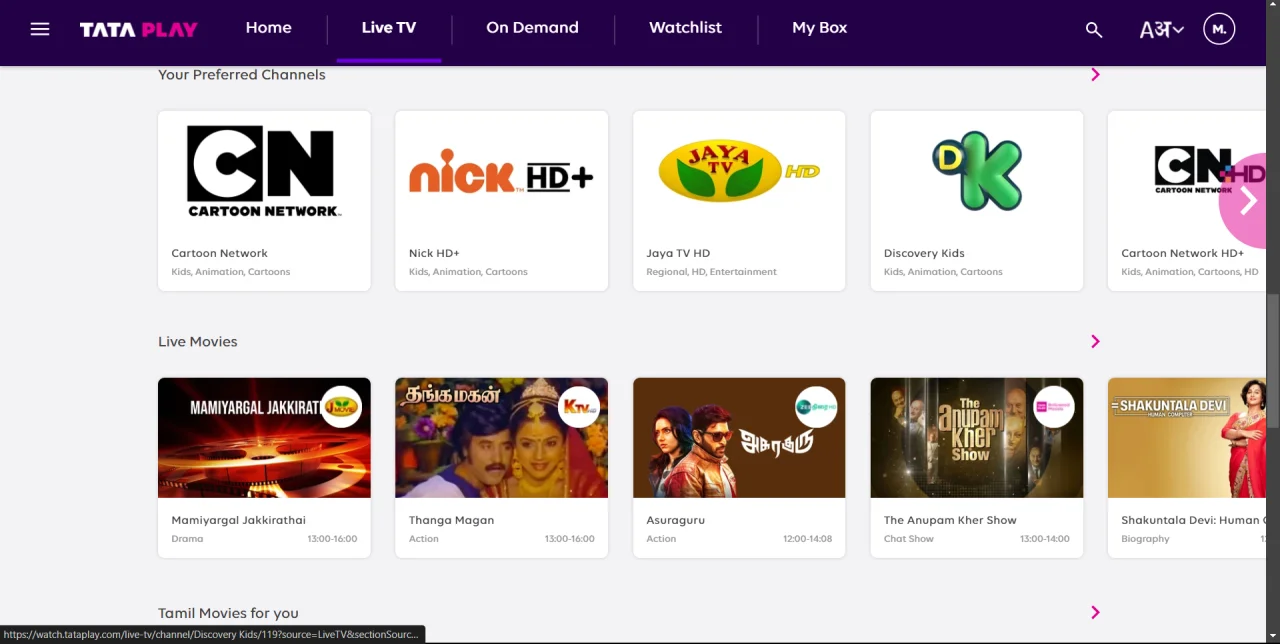Click the Nick HD+ title text
This screenshot has width=1280, height=644.
[x=434, y=253]
